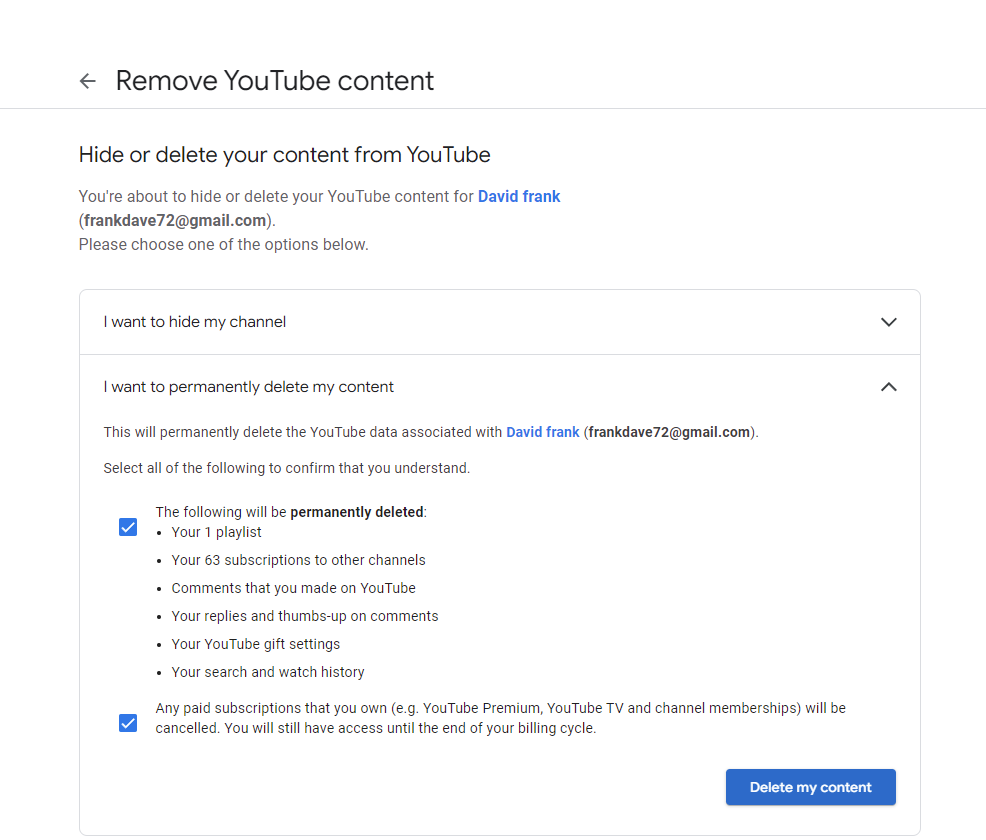Collapse the permanently delete content chevron
Viewport: 986px width, 840px height.
(888, 387)
